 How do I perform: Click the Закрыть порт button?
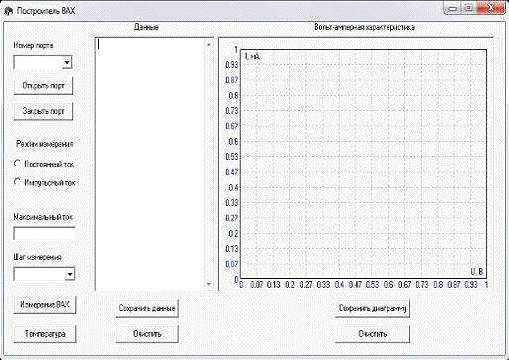point(43,111)
